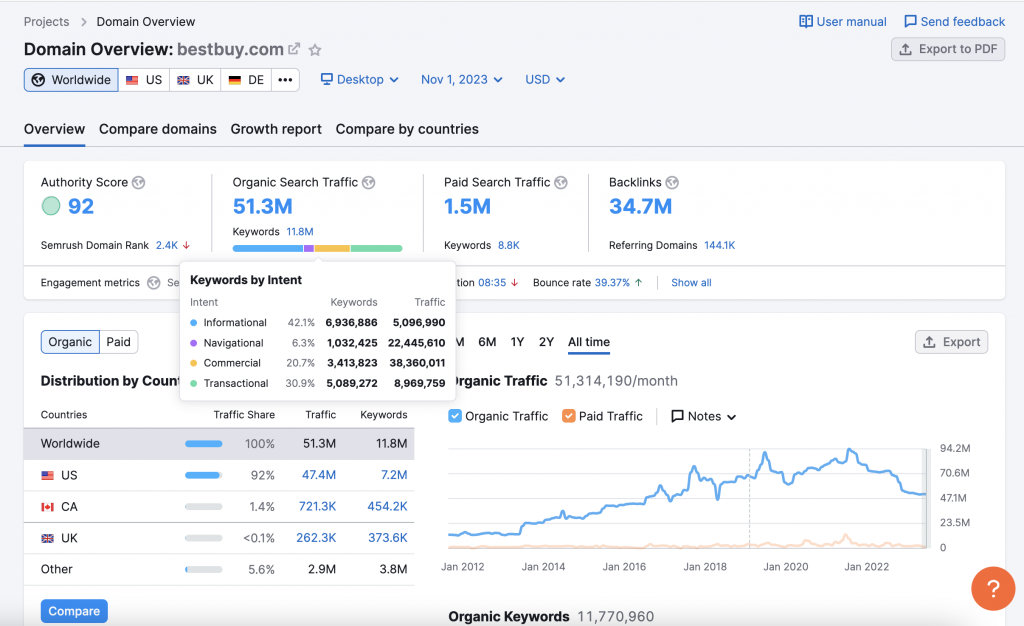Click blue Informational segment of intent bar

pyautogui.click(x=268, y=248)
